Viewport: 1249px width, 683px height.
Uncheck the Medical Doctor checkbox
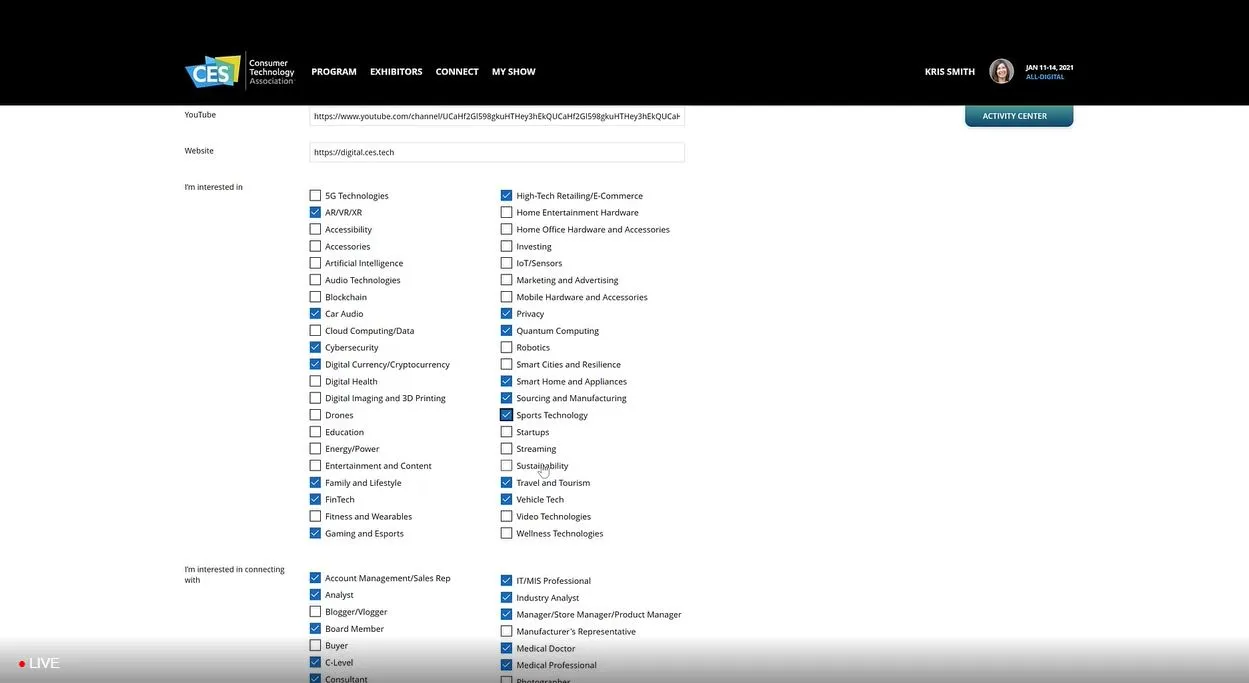[x=506, y=648]
